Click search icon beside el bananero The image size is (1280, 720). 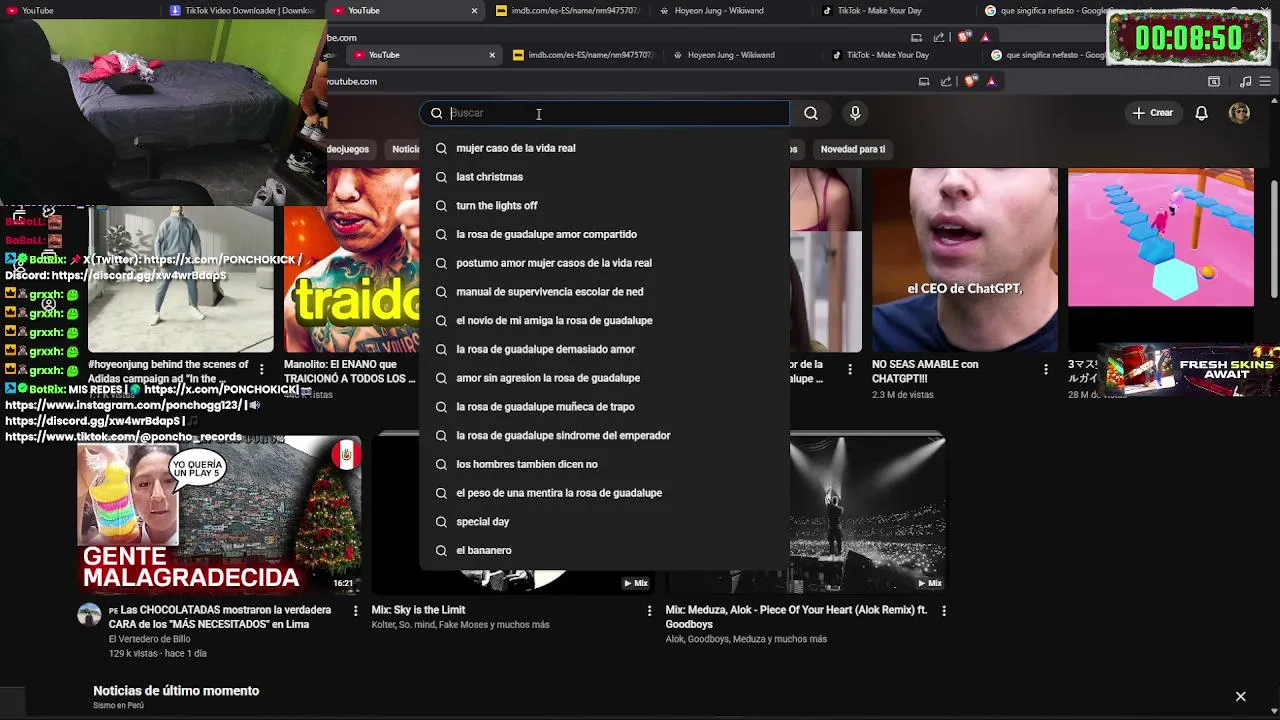pos(441,551)
